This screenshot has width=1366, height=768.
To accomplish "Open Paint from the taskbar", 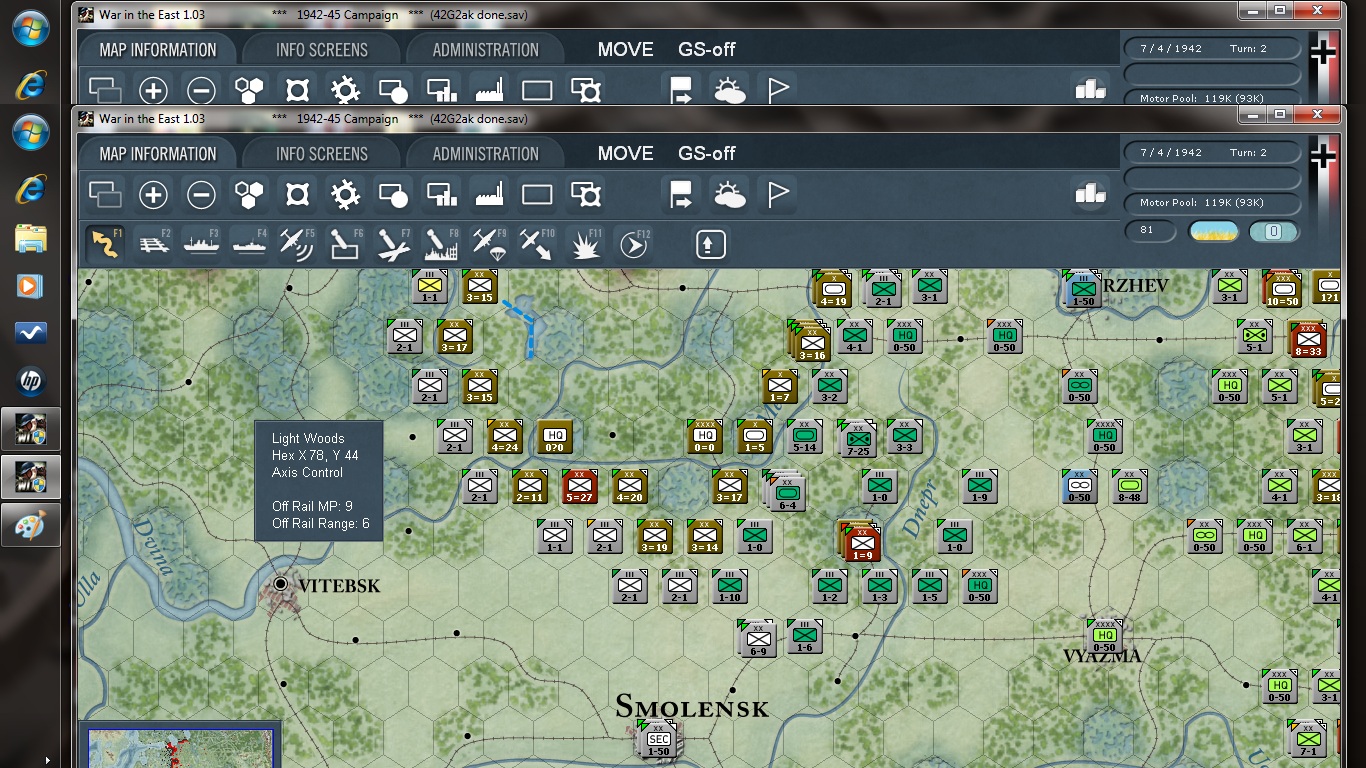I will click(31, 524).
